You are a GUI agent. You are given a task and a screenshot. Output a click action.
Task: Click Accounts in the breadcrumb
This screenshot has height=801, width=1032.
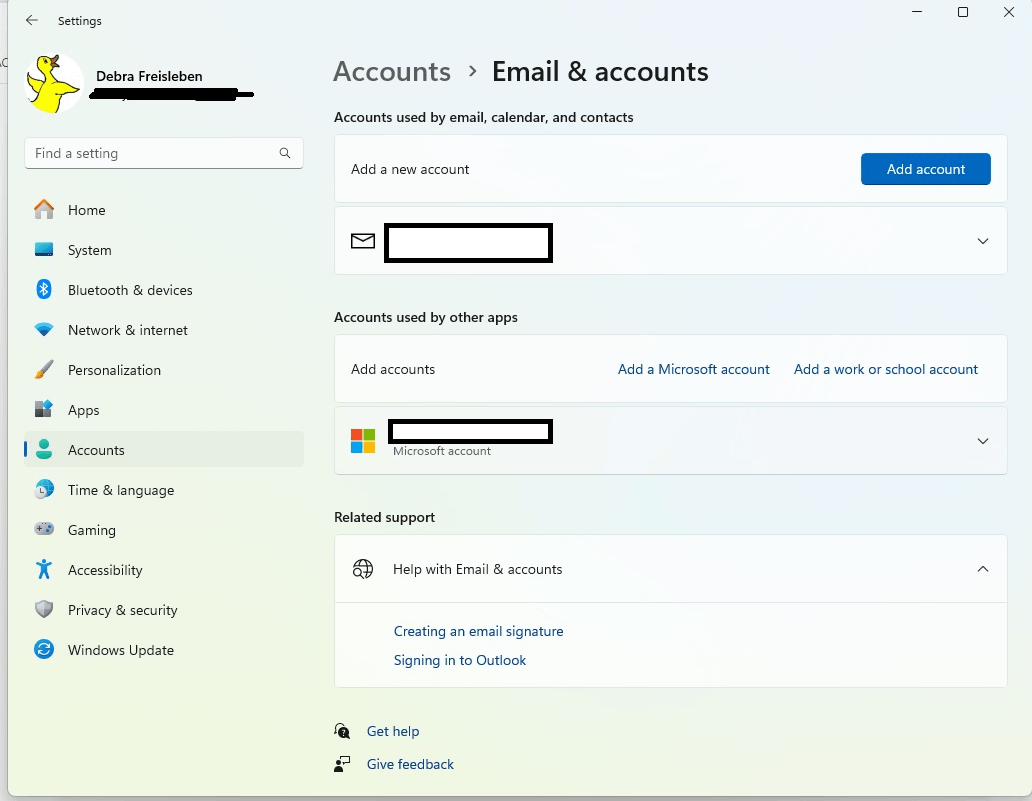pyautogui.click(x=392, y=72)
